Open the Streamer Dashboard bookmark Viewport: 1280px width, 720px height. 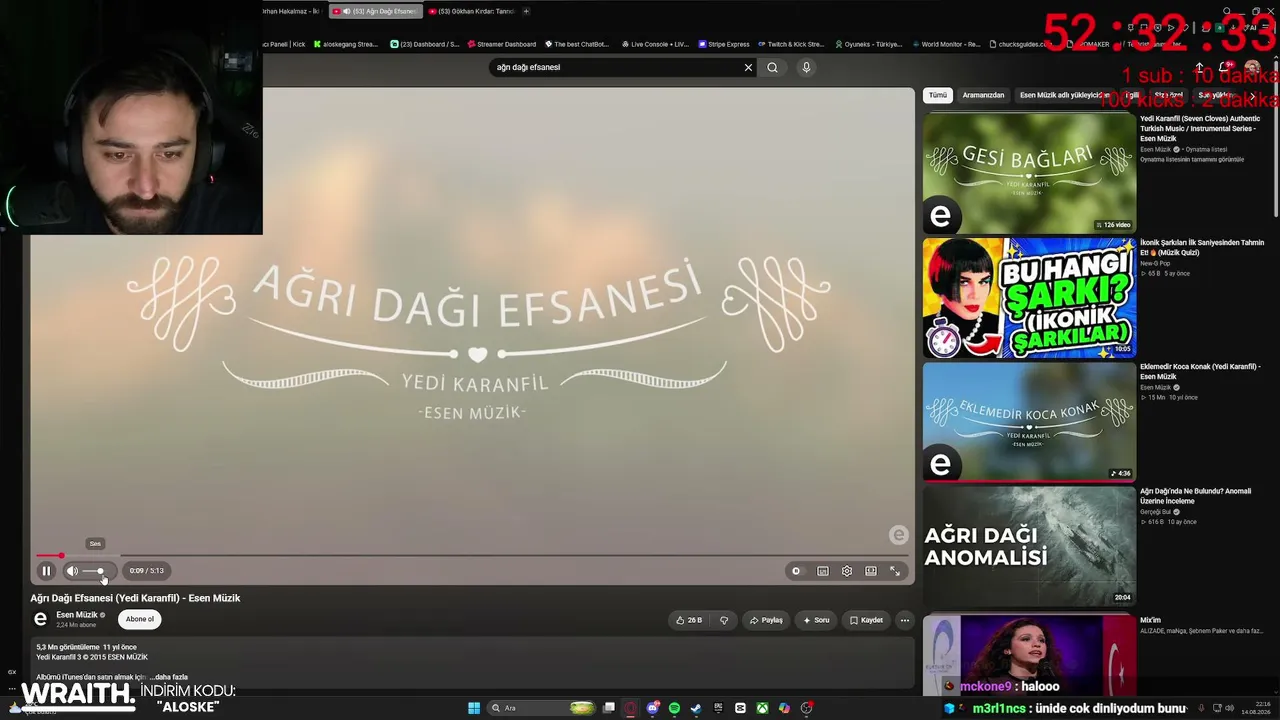pos(501,44)
